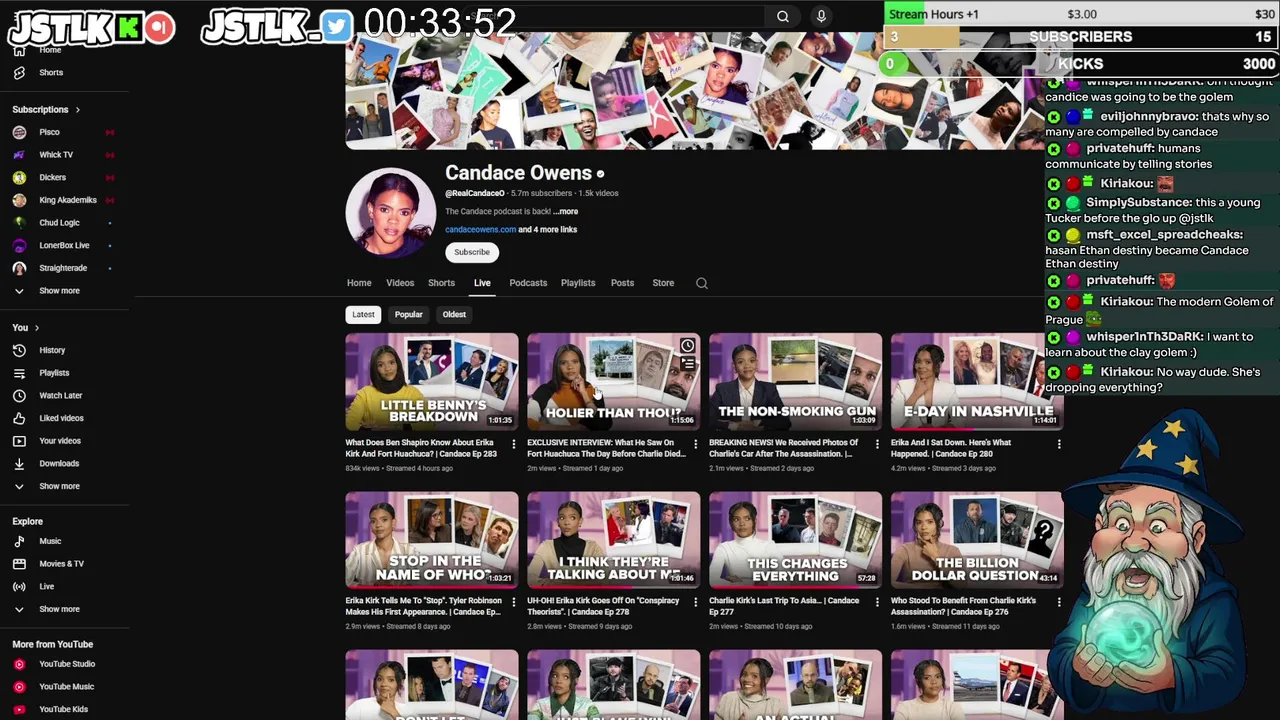Click the This Changes Everything thumbnail
The image size is (1280, 720).
[x=796, y=540]
